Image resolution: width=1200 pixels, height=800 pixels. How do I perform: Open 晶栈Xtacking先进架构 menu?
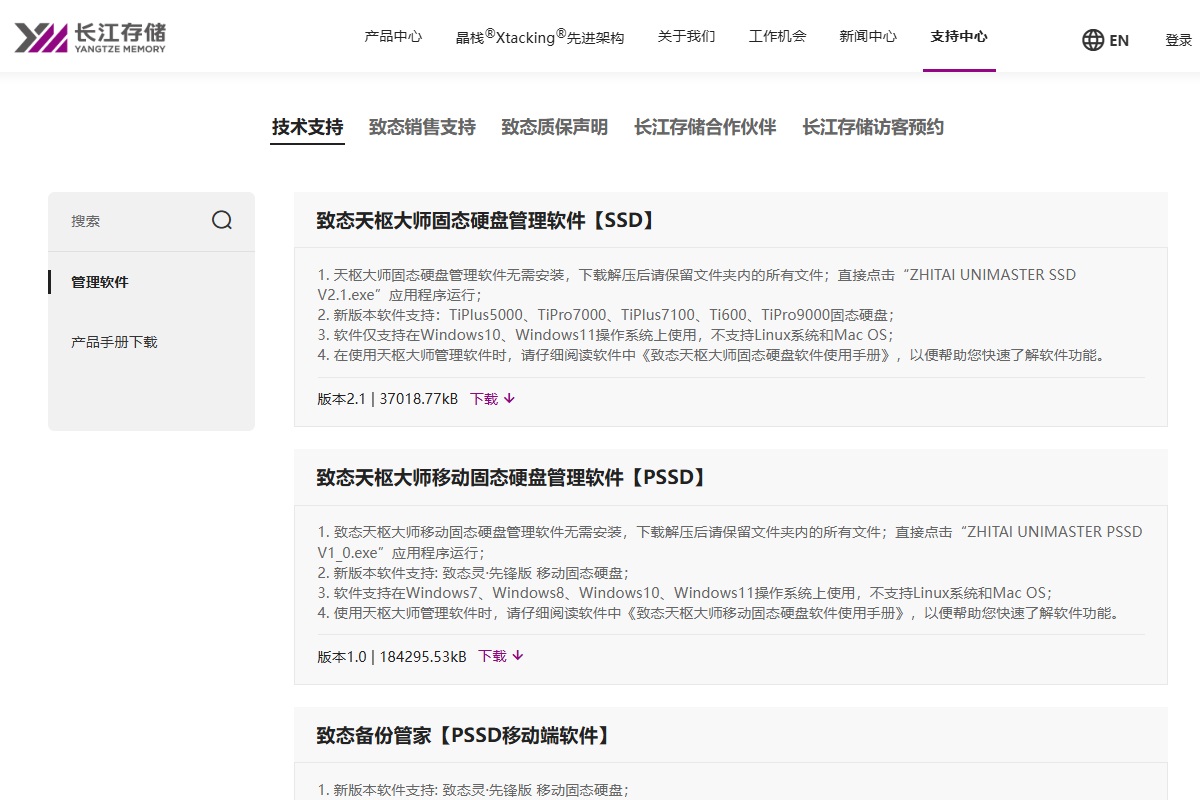540,37
